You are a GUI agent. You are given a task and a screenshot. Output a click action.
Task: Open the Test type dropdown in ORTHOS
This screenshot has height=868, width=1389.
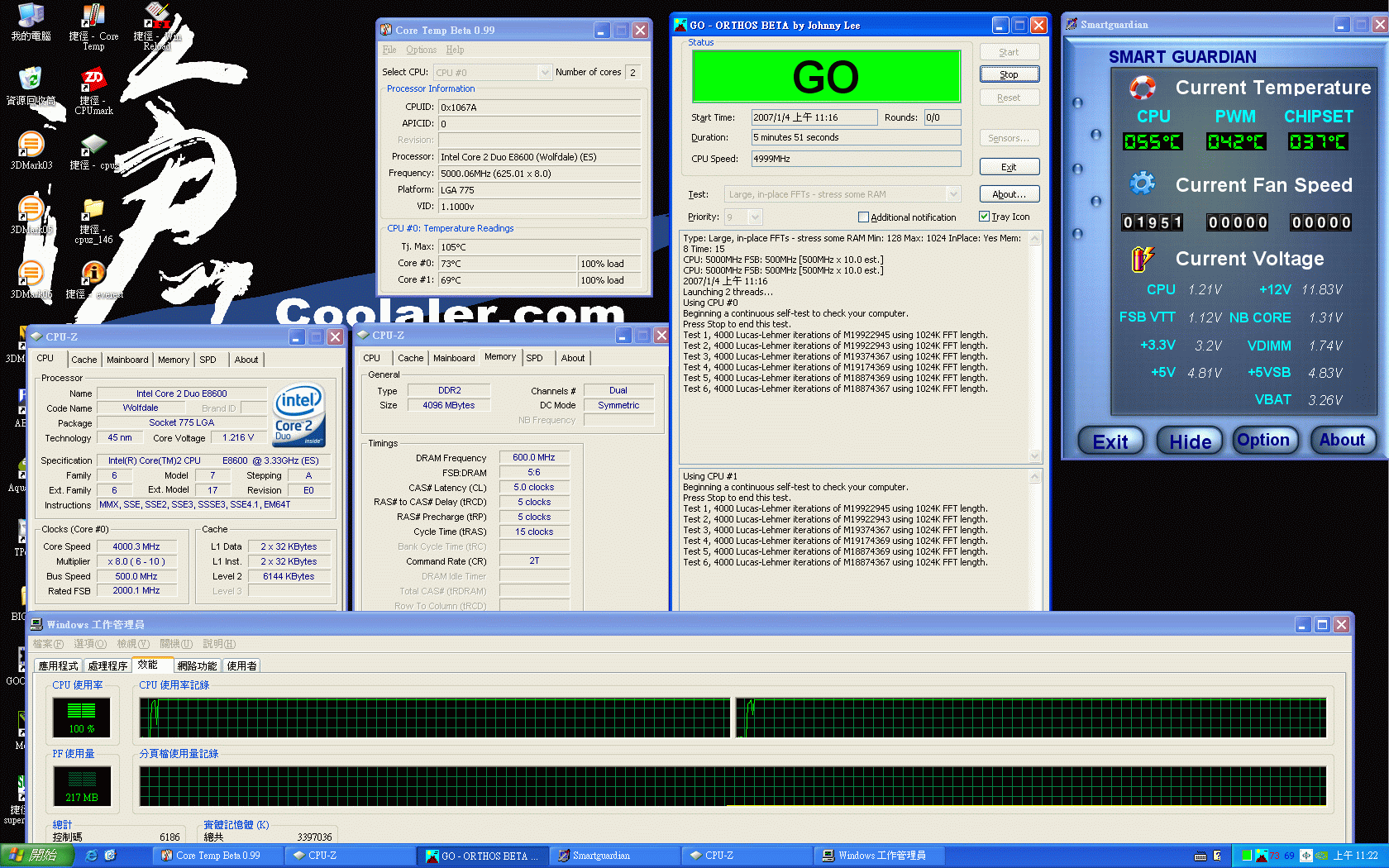(953, 194)
